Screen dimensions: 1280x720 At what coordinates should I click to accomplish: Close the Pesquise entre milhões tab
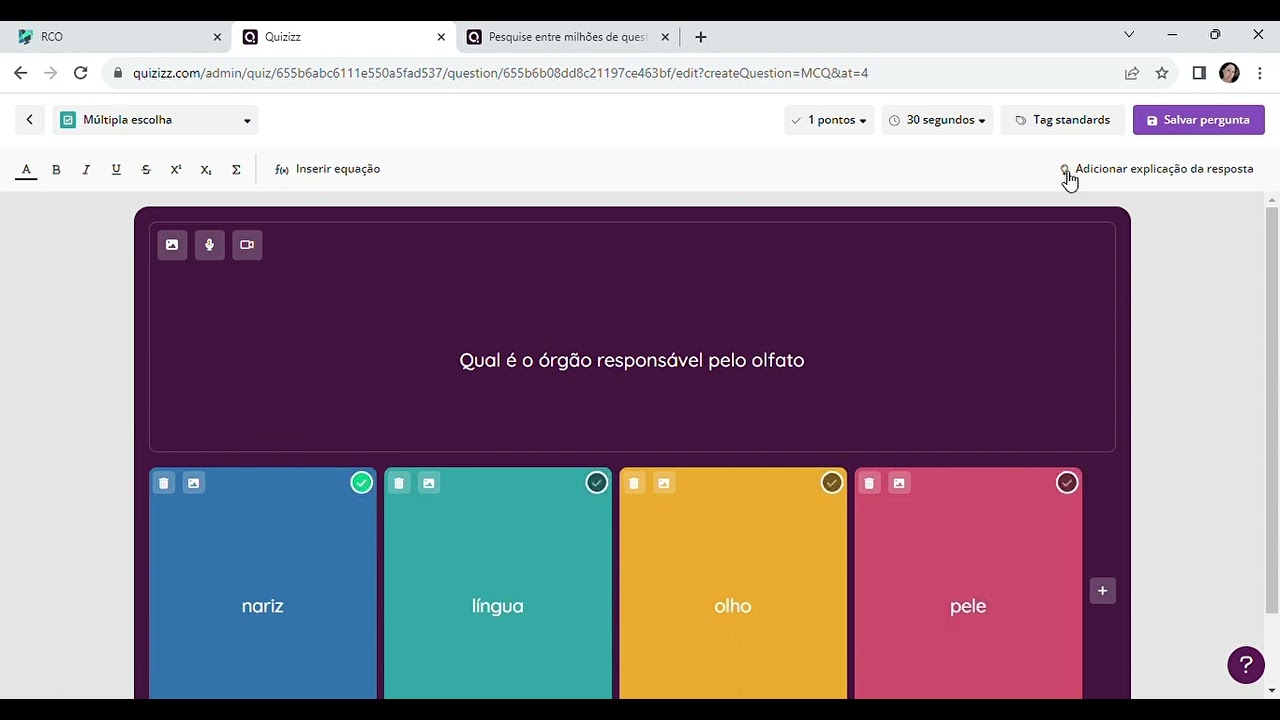click(665, 37)
